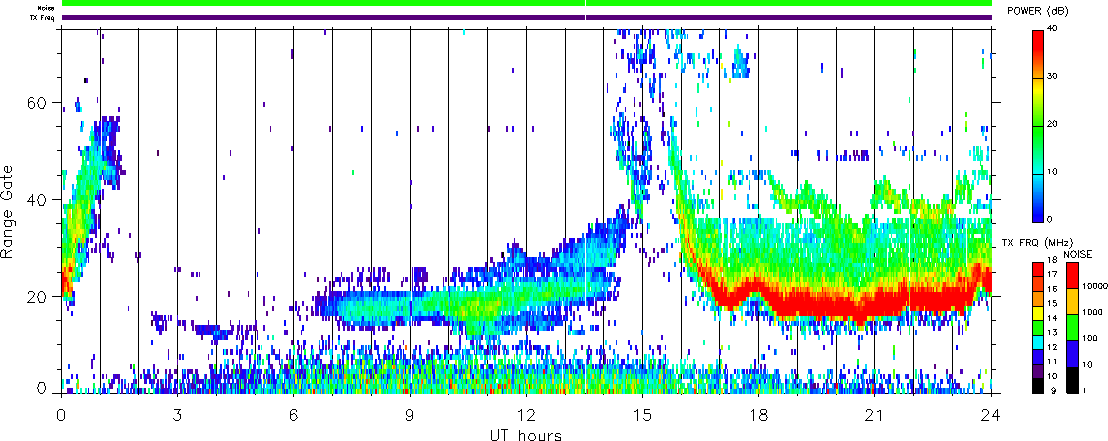Click NOISE legend tick label '1000'
This screenshot has height=441, width=1108.
pyautogui.click(x=1090, y=312)
